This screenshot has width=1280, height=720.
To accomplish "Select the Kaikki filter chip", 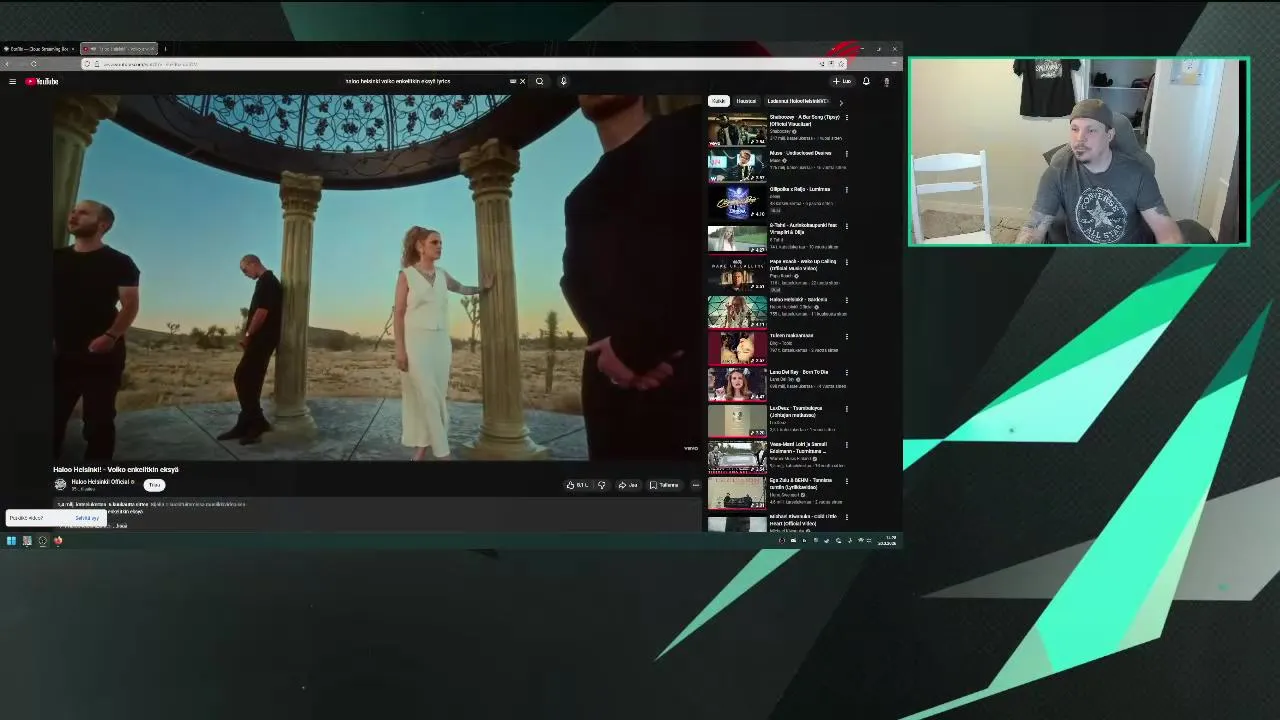I will pyautogui.click(x=718, y=101).
